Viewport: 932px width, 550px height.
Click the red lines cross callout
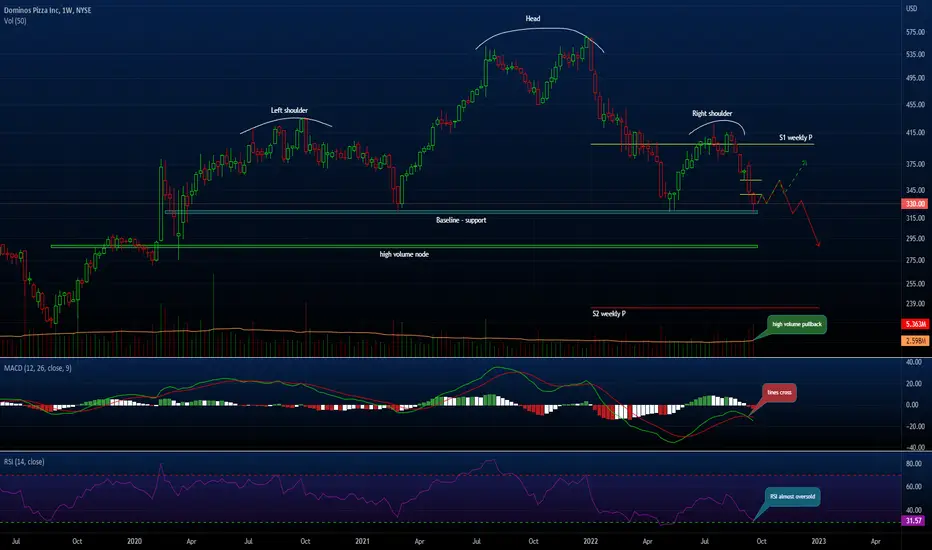779,392
